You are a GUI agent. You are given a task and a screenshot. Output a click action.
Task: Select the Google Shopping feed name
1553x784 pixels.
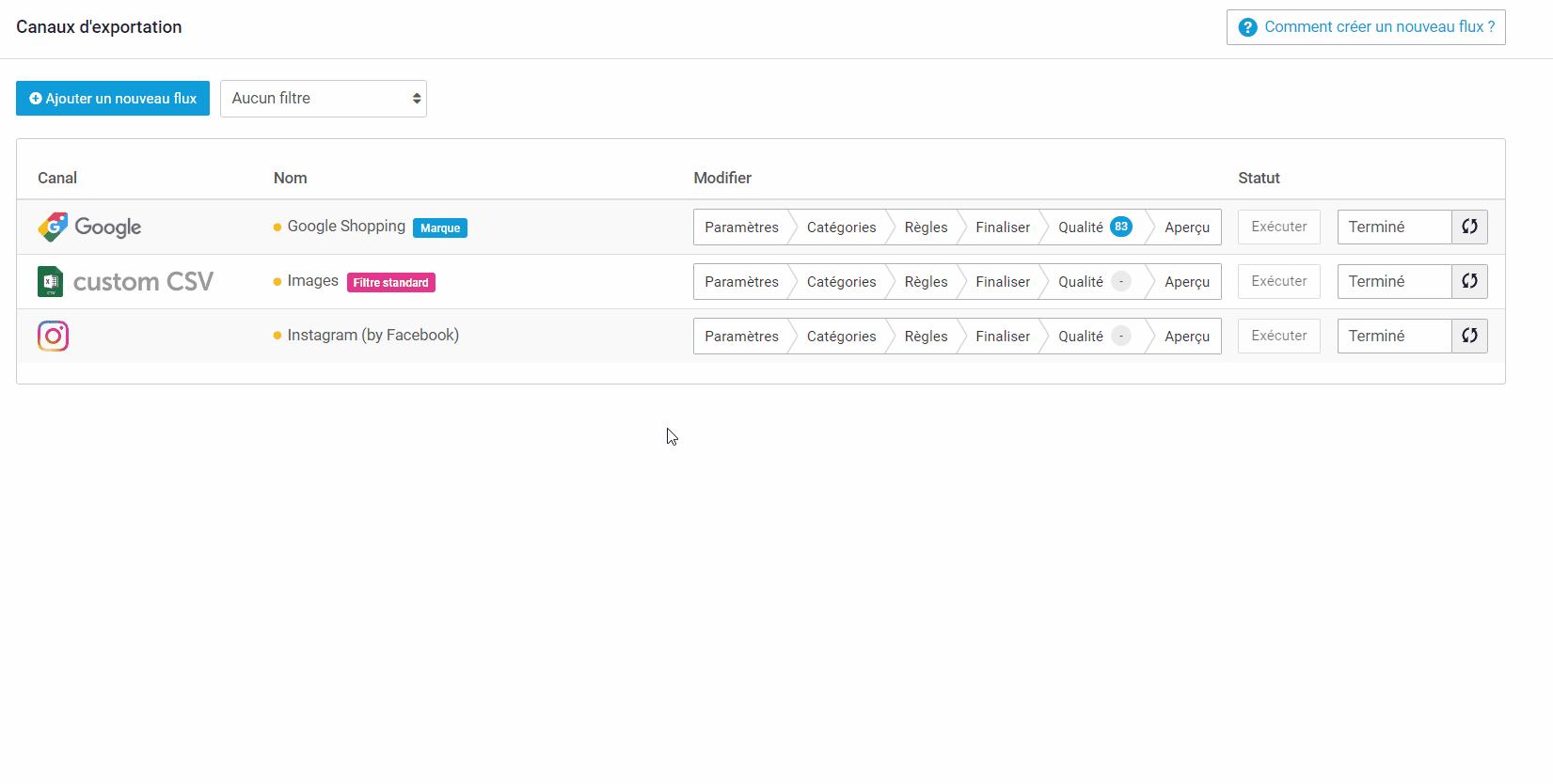pos(346,227)
